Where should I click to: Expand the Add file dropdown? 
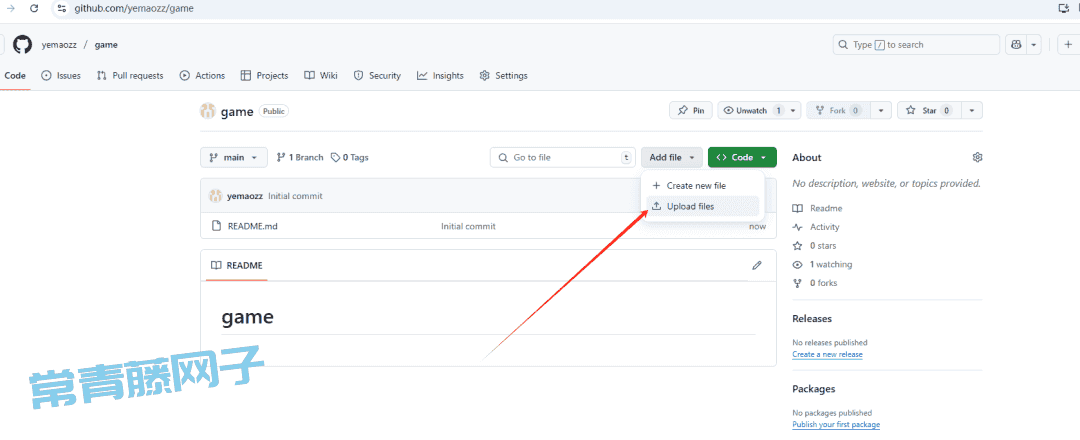click(672, 157)
